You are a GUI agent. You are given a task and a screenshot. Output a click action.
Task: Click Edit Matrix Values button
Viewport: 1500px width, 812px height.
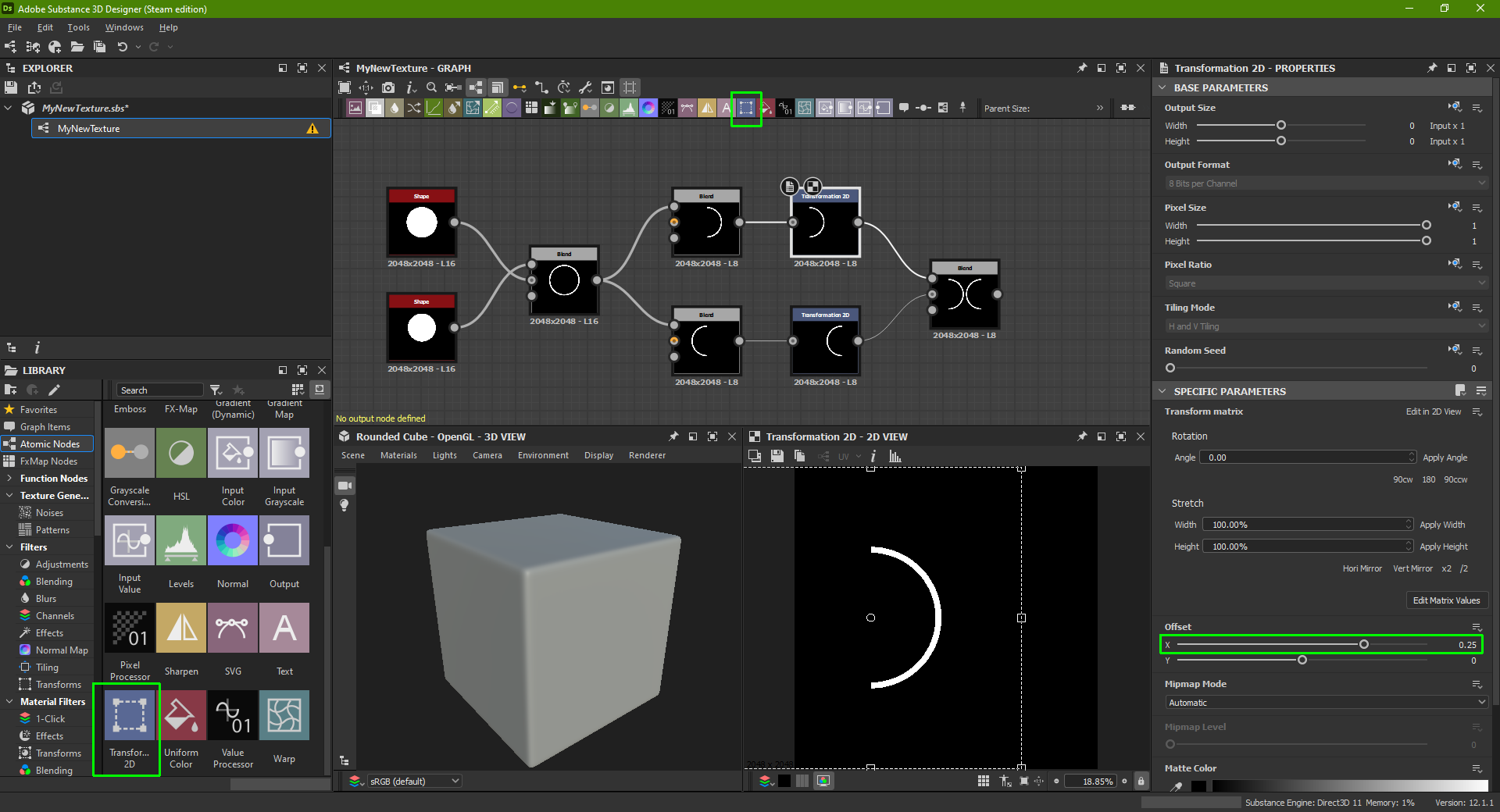(x=1446, y=600)
